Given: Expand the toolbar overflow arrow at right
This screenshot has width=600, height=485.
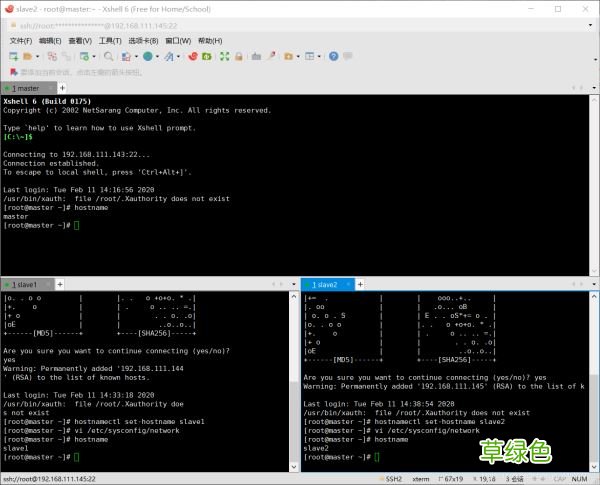Looking at the screenshot, I should pyautogui.click(x=595, y=59).
